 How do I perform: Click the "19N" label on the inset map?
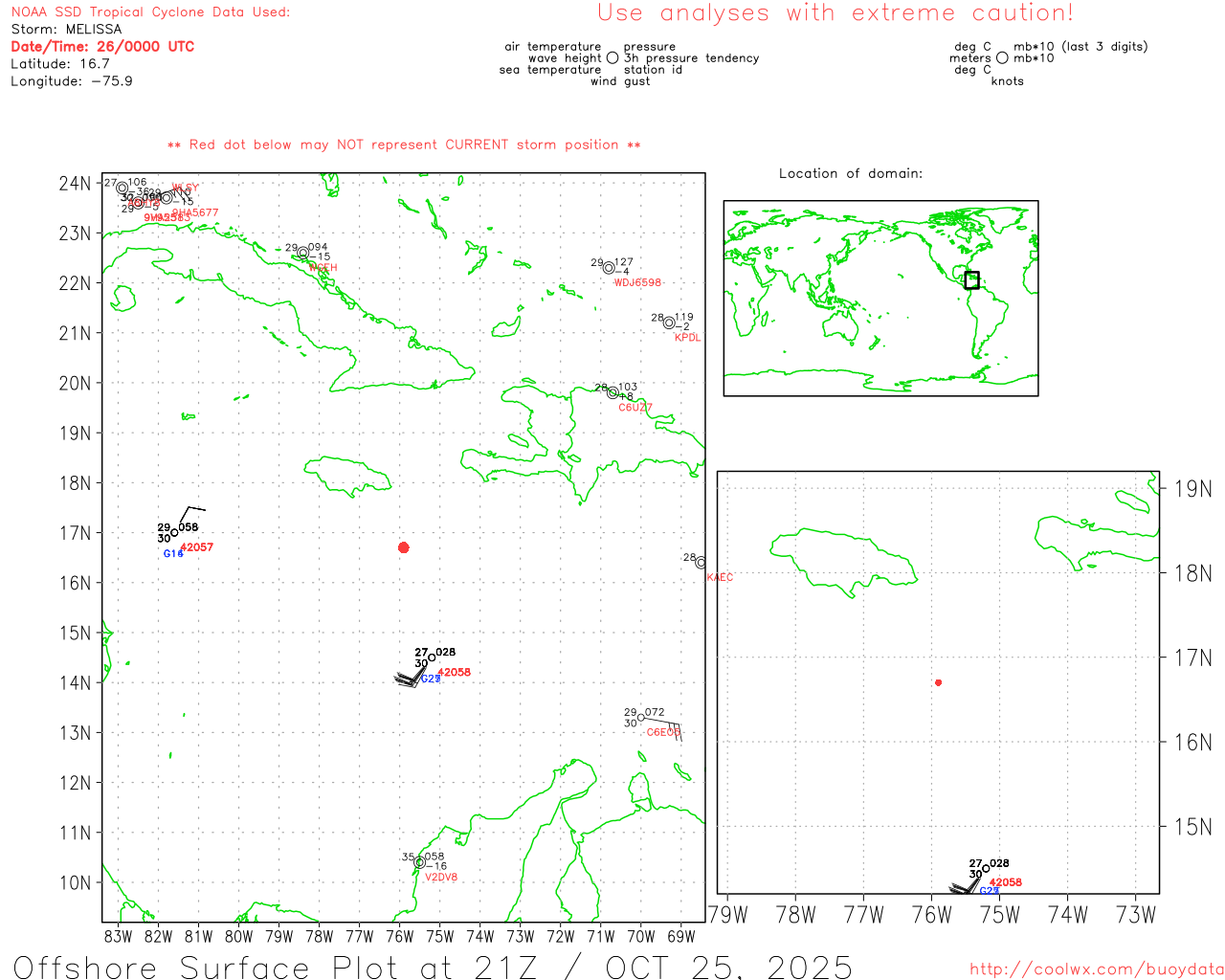(1192, 489)
